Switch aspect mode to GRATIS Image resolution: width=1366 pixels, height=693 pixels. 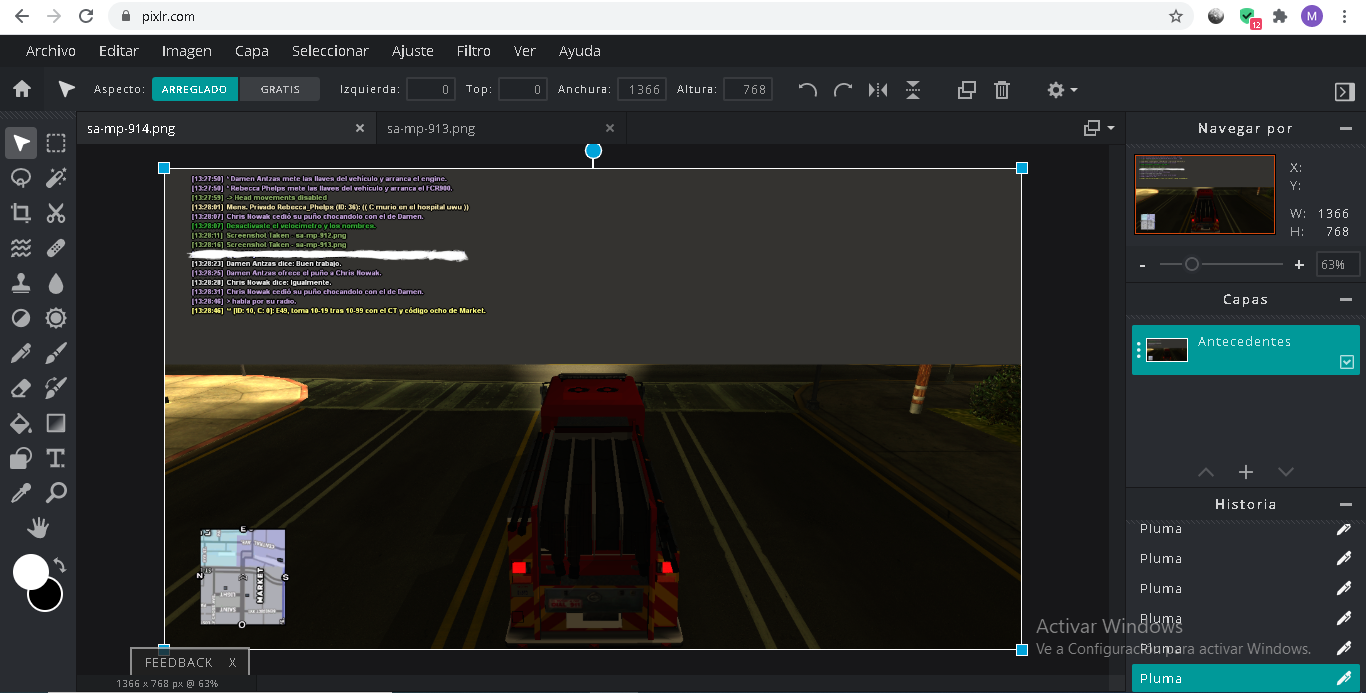click(x=280, y=89)
